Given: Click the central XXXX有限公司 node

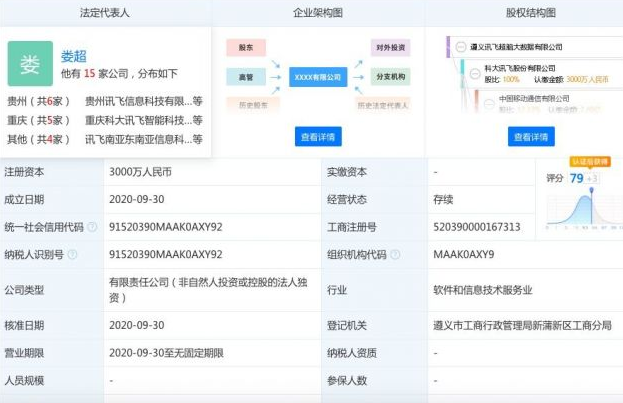Looking at the screenshot, I should pyautogui.click(x=316, y=76).
